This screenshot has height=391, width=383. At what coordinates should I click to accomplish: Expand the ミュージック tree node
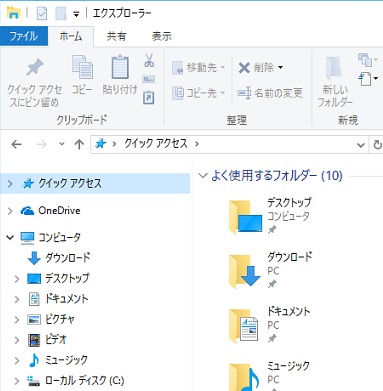17,360
